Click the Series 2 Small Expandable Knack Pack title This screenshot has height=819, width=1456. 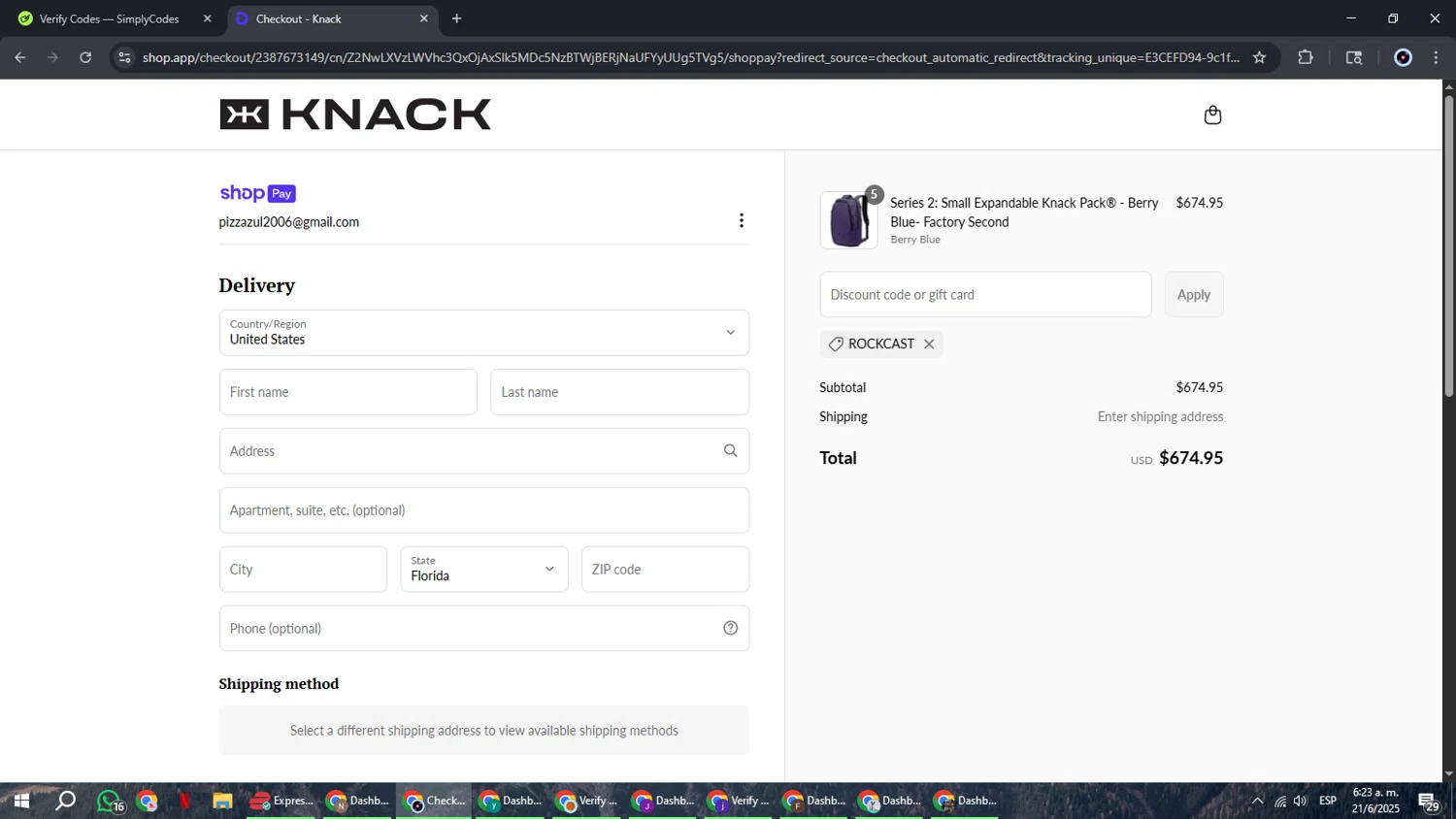tap(1024, 213)
